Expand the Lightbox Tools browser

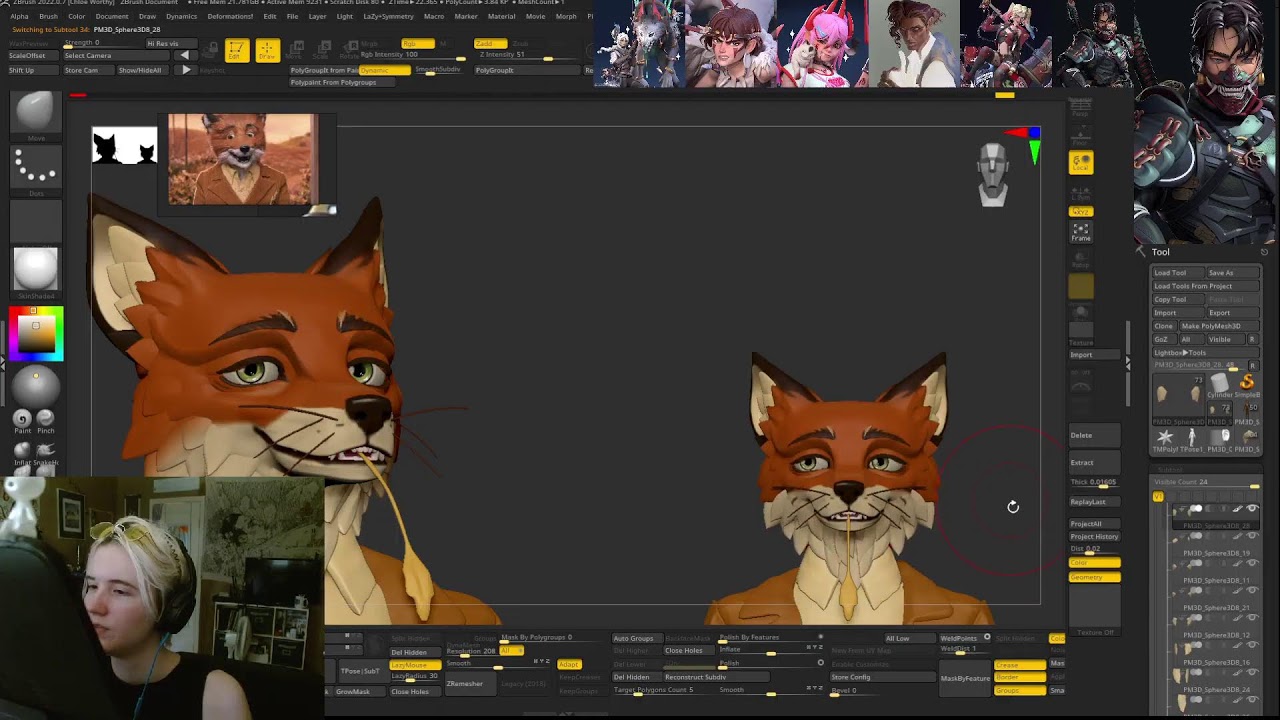pos(1181,353)
